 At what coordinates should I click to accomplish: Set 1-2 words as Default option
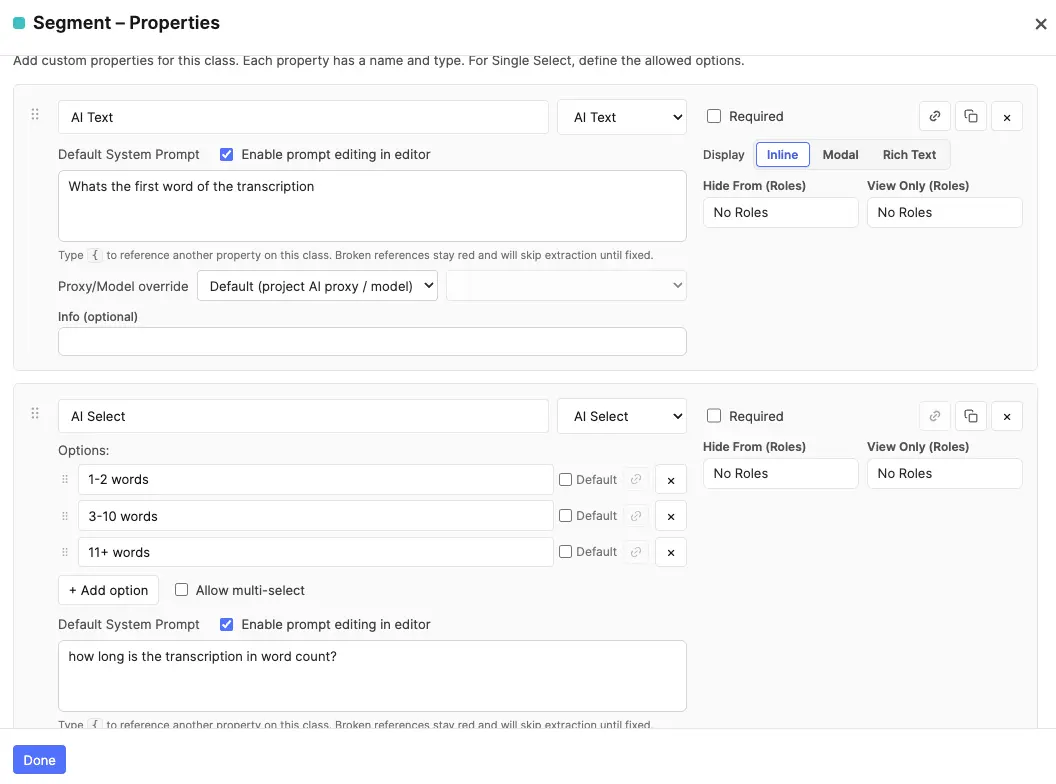566,480
